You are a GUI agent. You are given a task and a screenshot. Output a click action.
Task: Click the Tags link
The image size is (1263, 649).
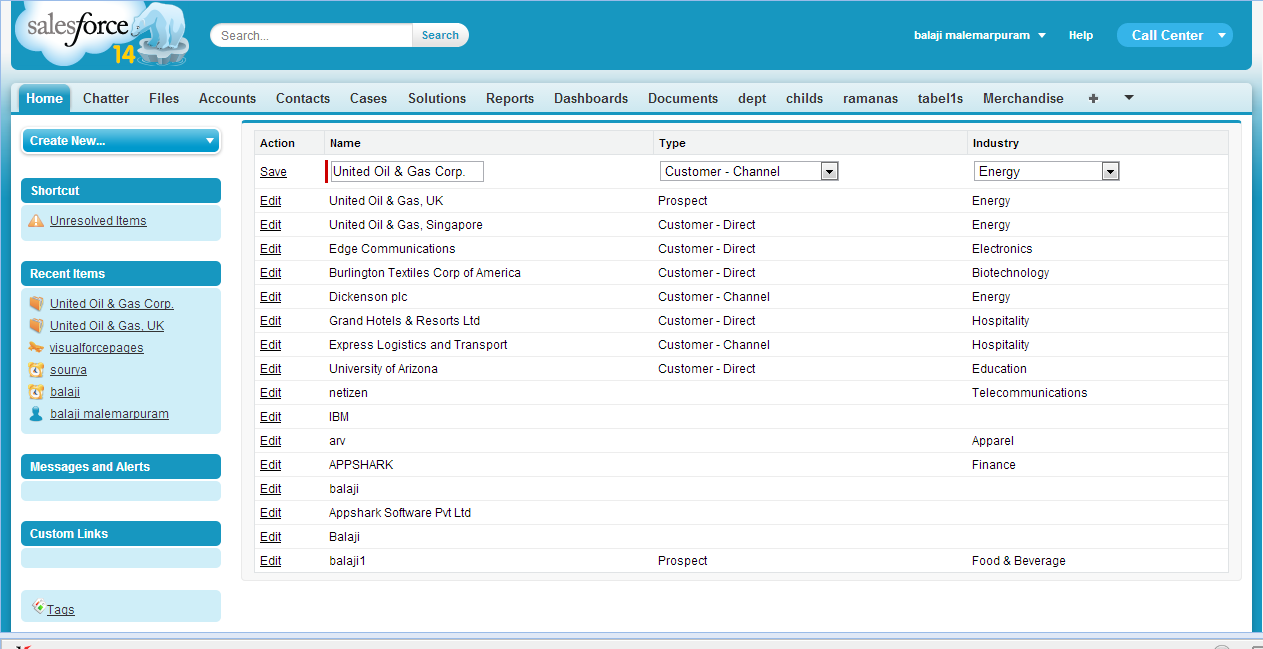click(x=61, y=610)
